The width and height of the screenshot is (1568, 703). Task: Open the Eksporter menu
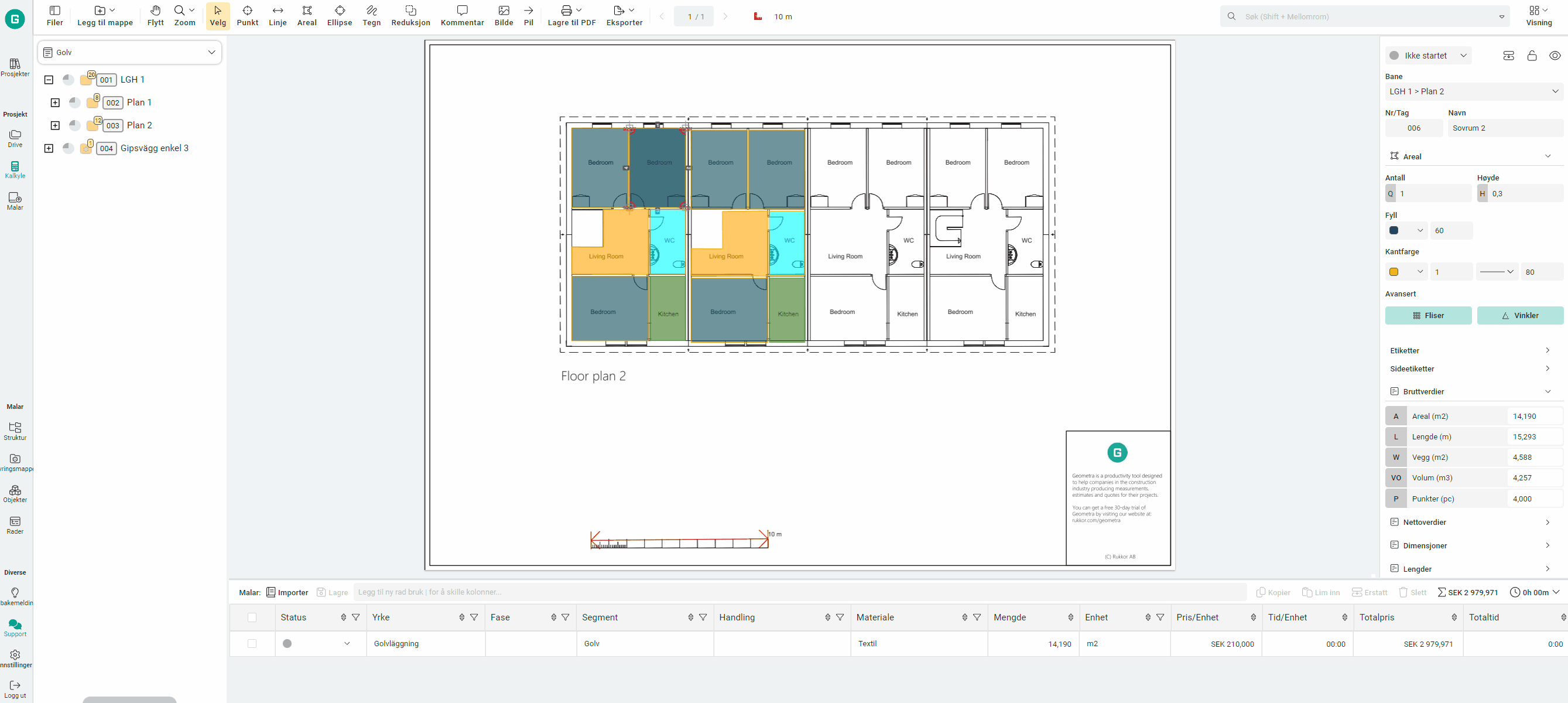pyautogui.click(x=624, y=16)
